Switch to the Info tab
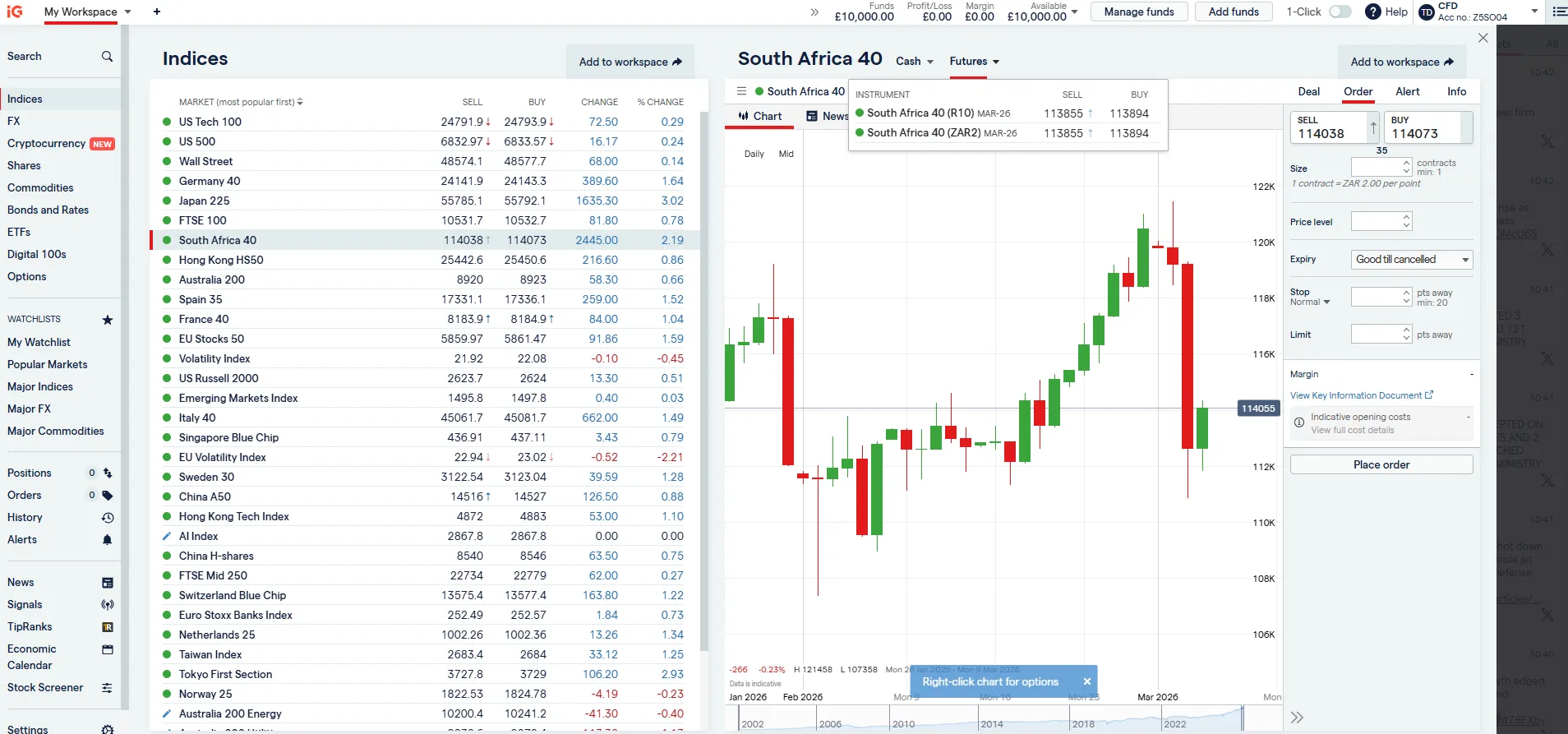The height and width of the screenshot is (734, 1568). click(x=1456, y=92)
